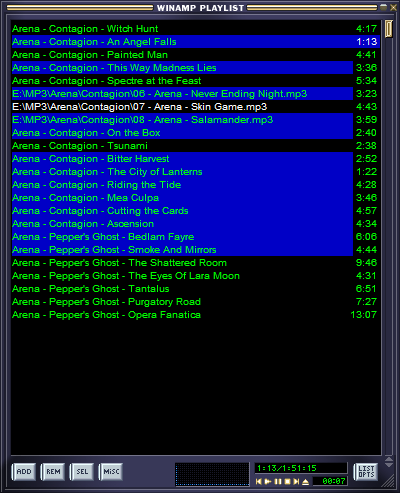This screenshot has width=400, height=493.
Task: Select track 'The Eyes Of Lara Moon'
Action: point(195,276)
